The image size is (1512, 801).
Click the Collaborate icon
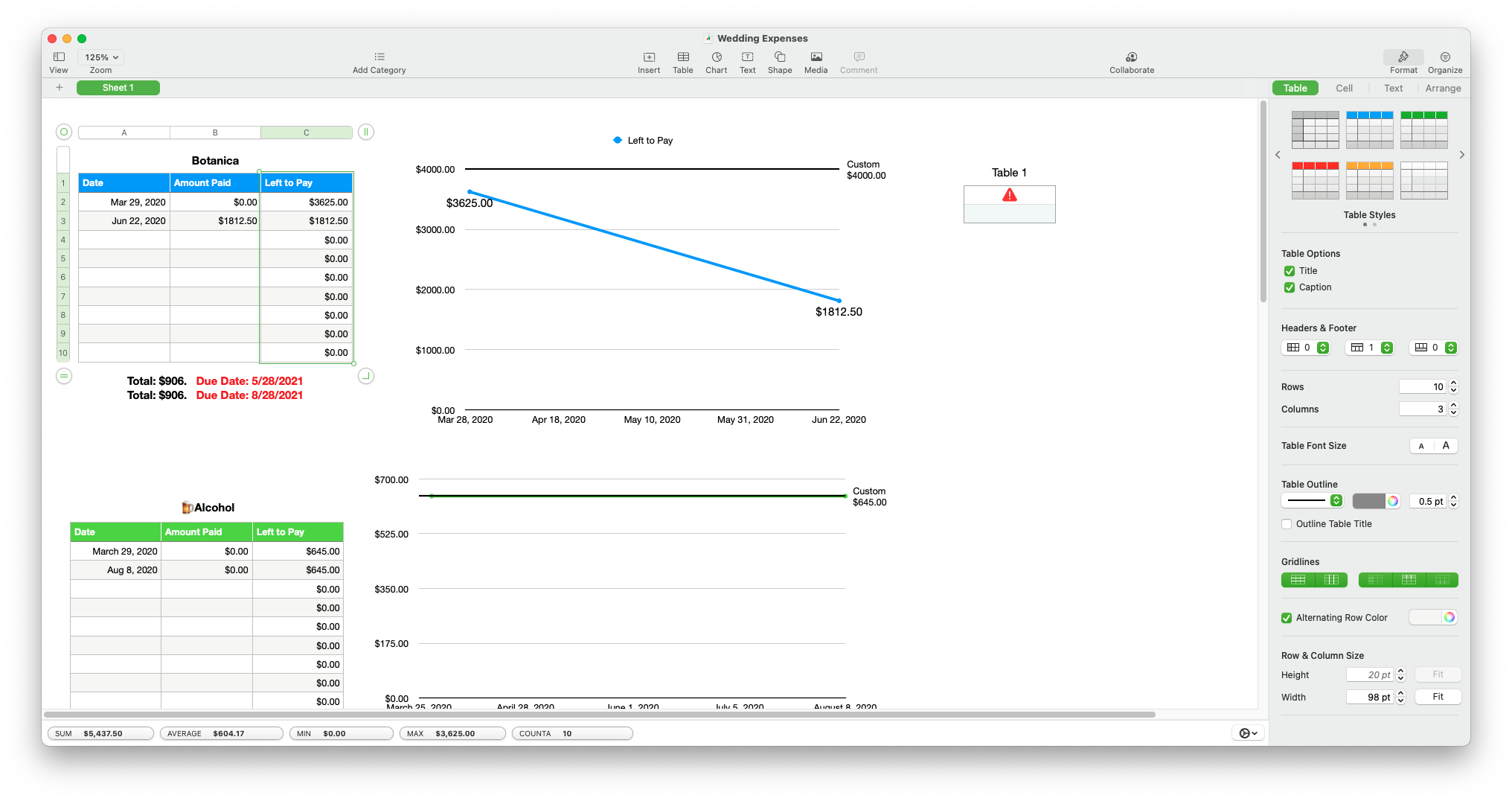point(1132,57)
